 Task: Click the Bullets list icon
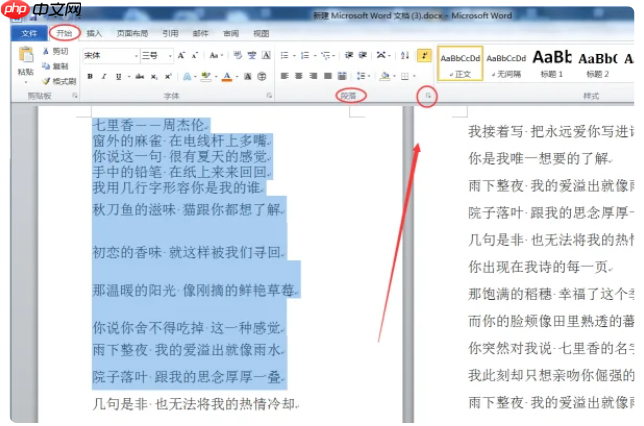click(284, 55)
